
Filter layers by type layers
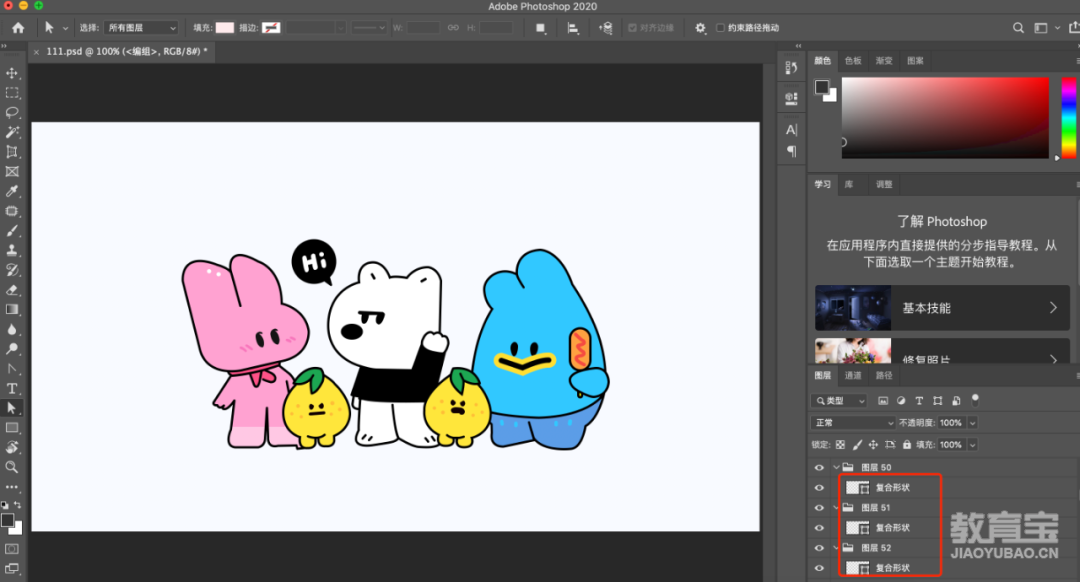click(x=919, y=400)
